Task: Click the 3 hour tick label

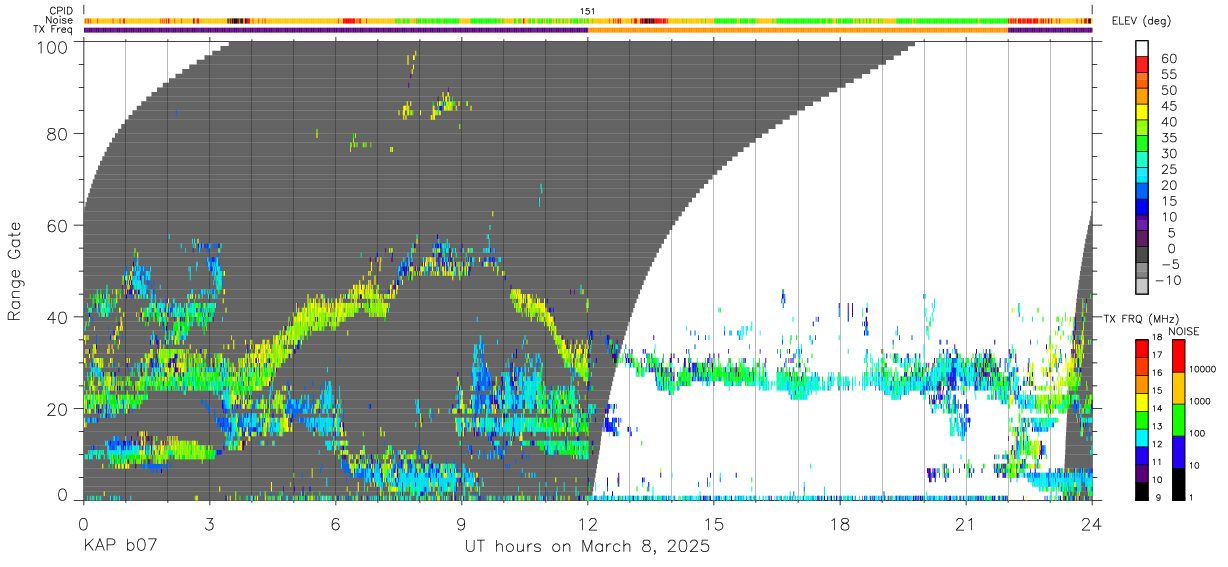Action: click(210, 524)
